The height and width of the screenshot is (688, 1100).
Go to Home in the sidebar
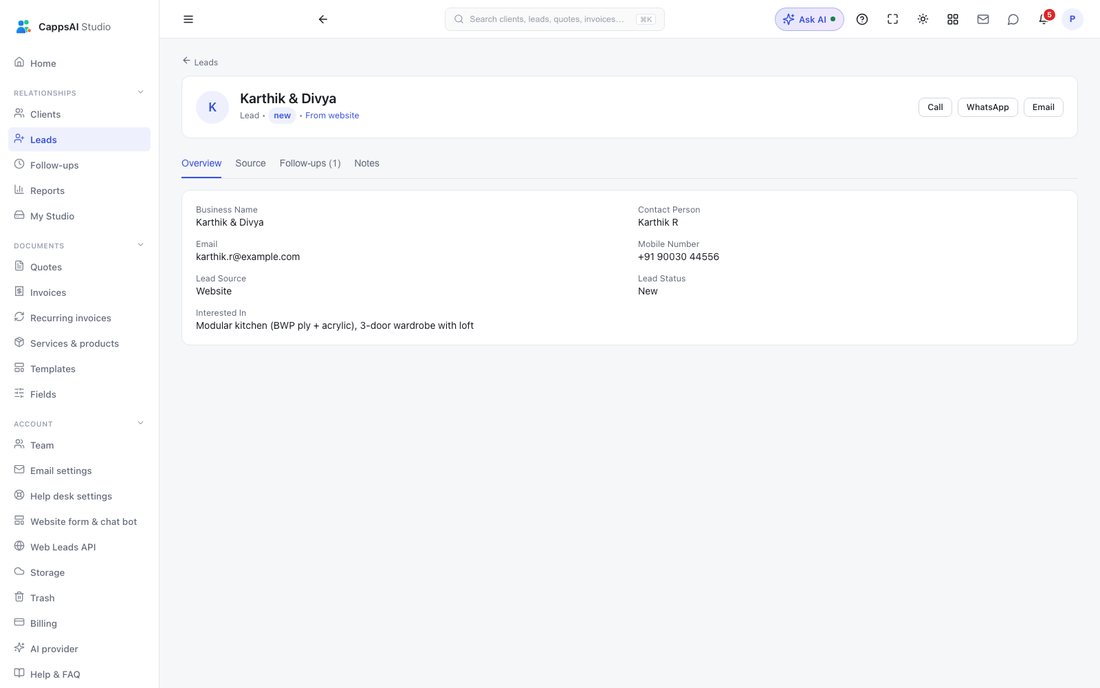click(x=79, y=63)
